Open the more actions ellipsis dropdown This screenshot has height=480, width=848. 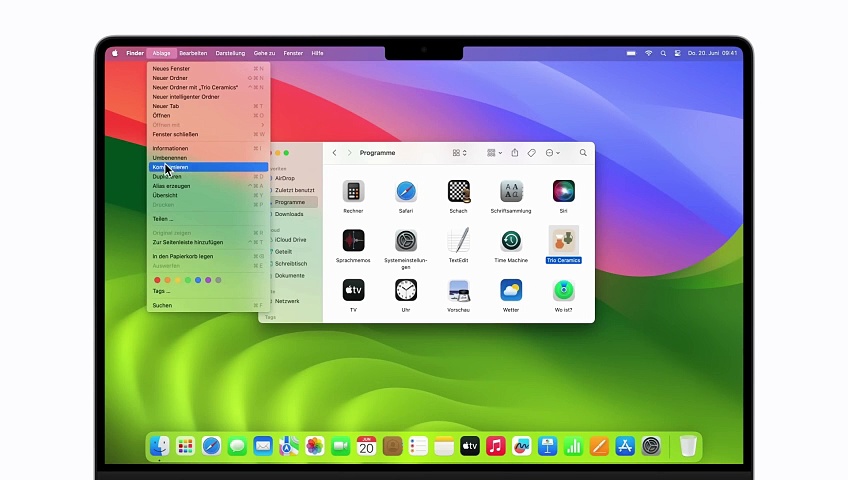552,153
